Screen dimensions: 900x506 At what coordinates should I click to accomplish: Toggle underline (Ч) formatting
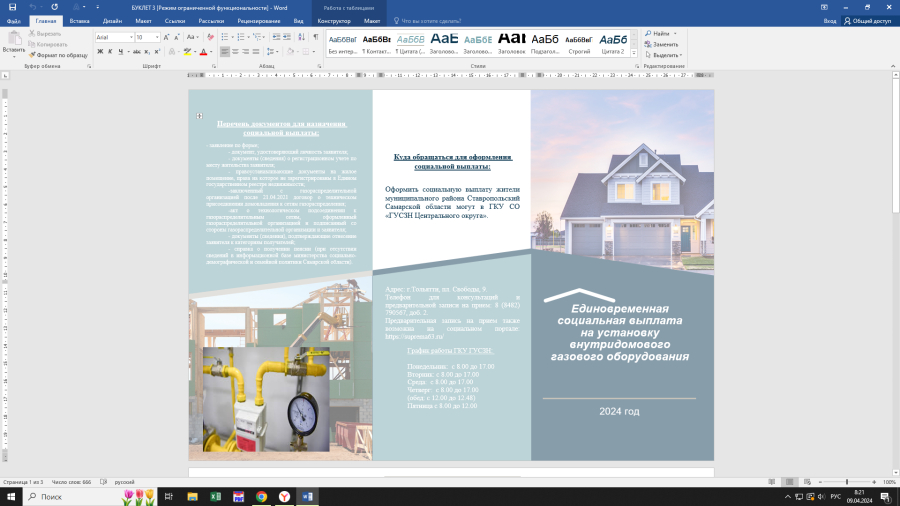[x=121, y=52]
